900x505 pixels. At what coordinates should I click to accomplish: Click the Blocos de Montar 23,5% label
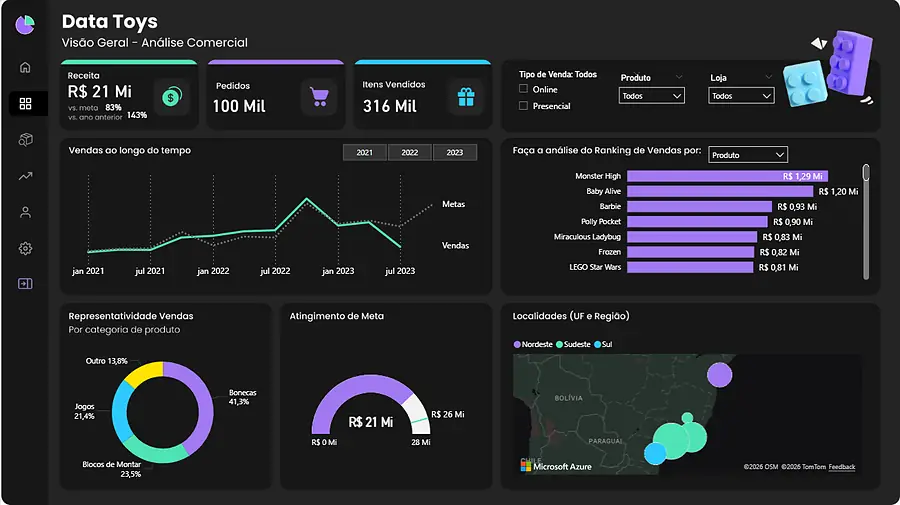111,469
